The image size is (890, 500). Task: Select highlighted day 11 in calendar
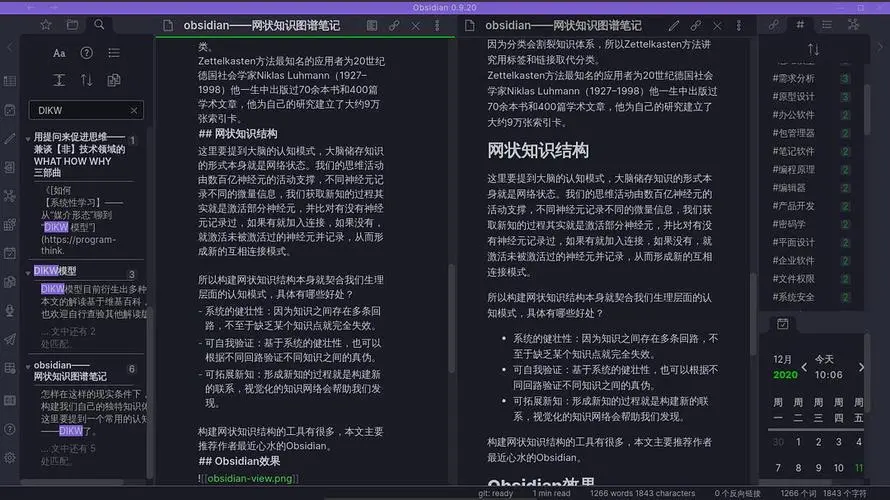tap(859, 468)
